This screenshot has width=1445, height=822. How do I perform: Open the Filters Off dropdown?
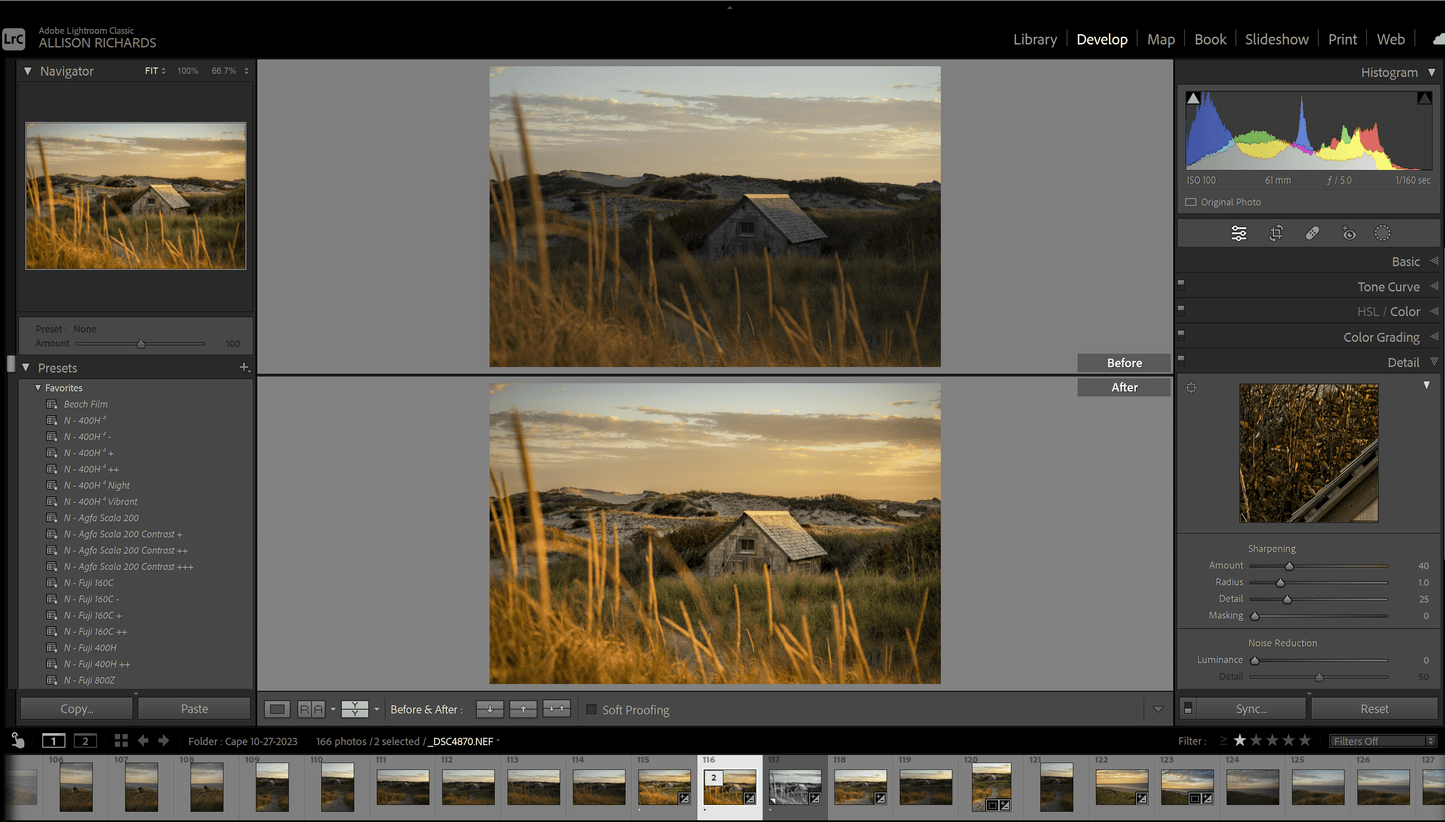1383,741
